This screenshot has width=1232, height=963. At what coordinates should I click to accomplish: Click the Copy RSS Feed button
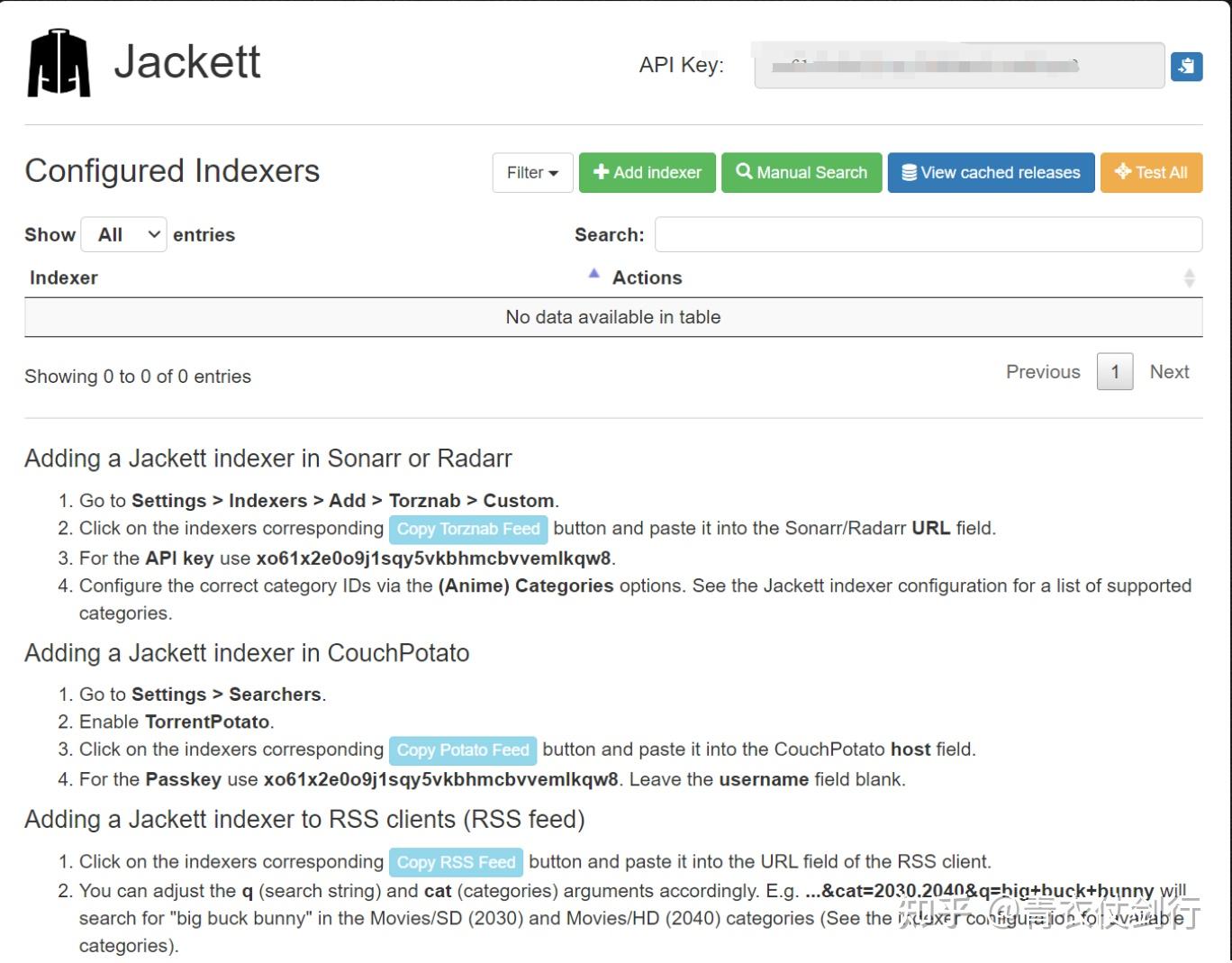click(456, 862)
